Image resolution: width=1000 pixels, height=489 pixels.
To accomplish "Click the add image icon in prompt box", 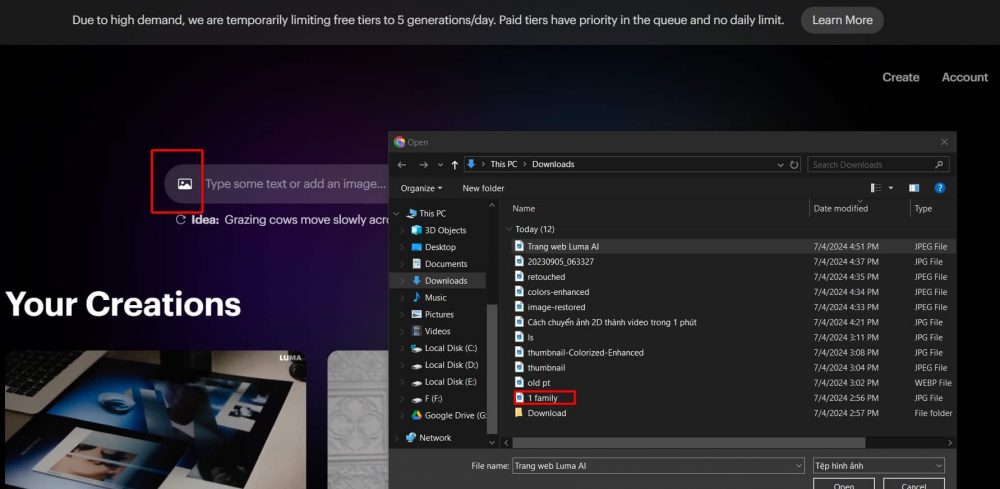I will 185,184.
